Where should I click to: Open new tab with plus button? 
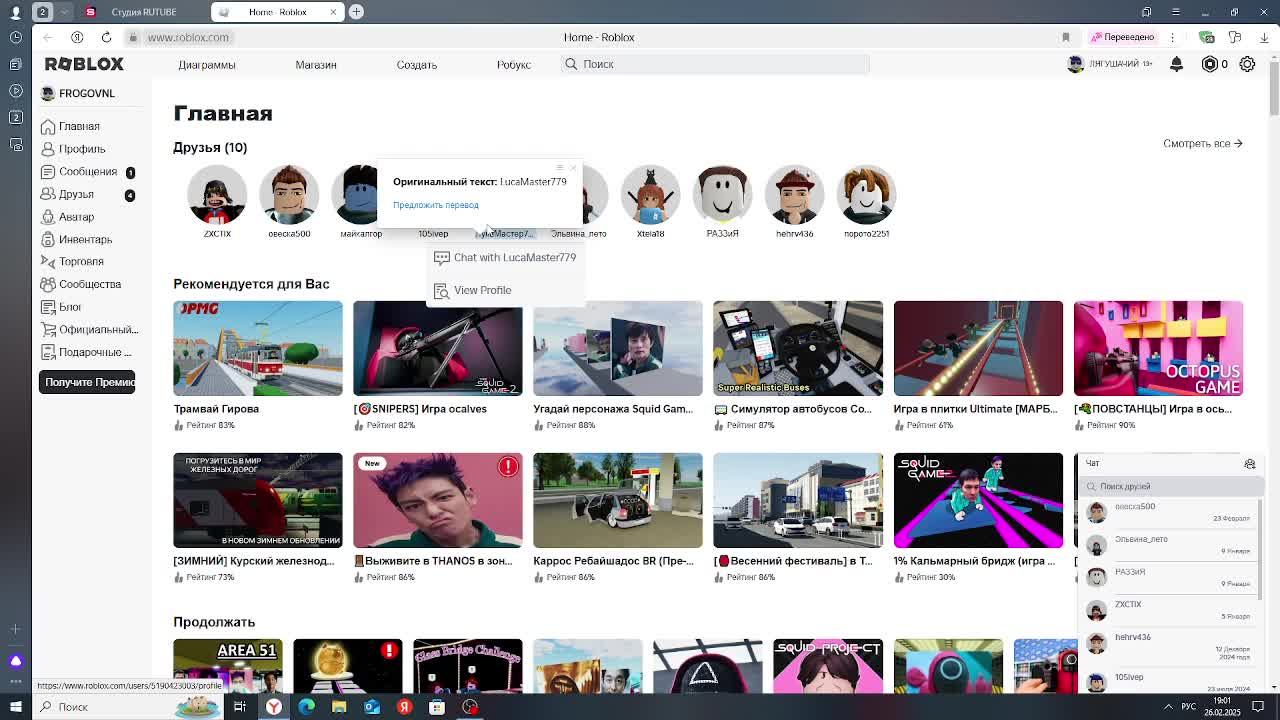click(x=356, y=12)
